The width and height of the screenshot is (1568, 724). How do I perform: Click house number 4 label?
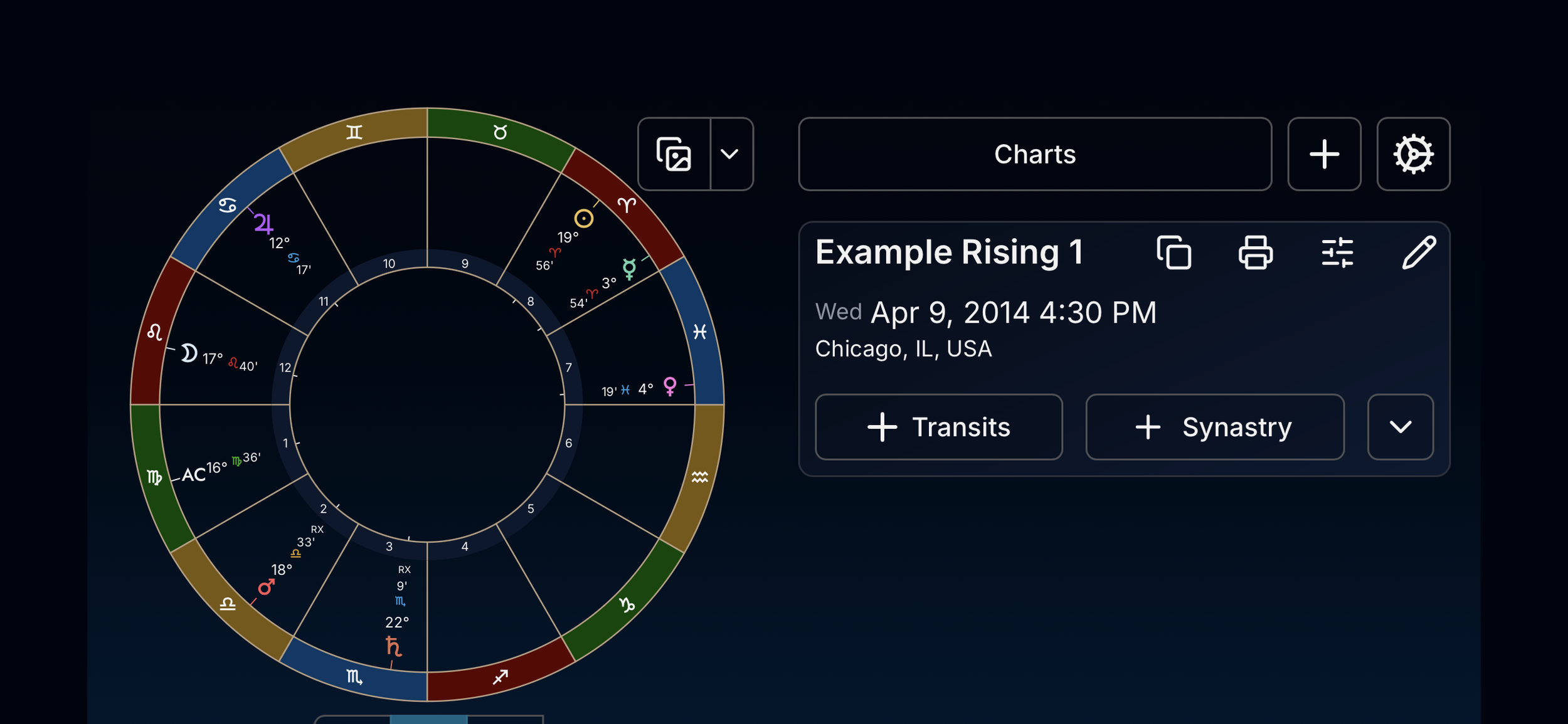(x=465, y=547)
